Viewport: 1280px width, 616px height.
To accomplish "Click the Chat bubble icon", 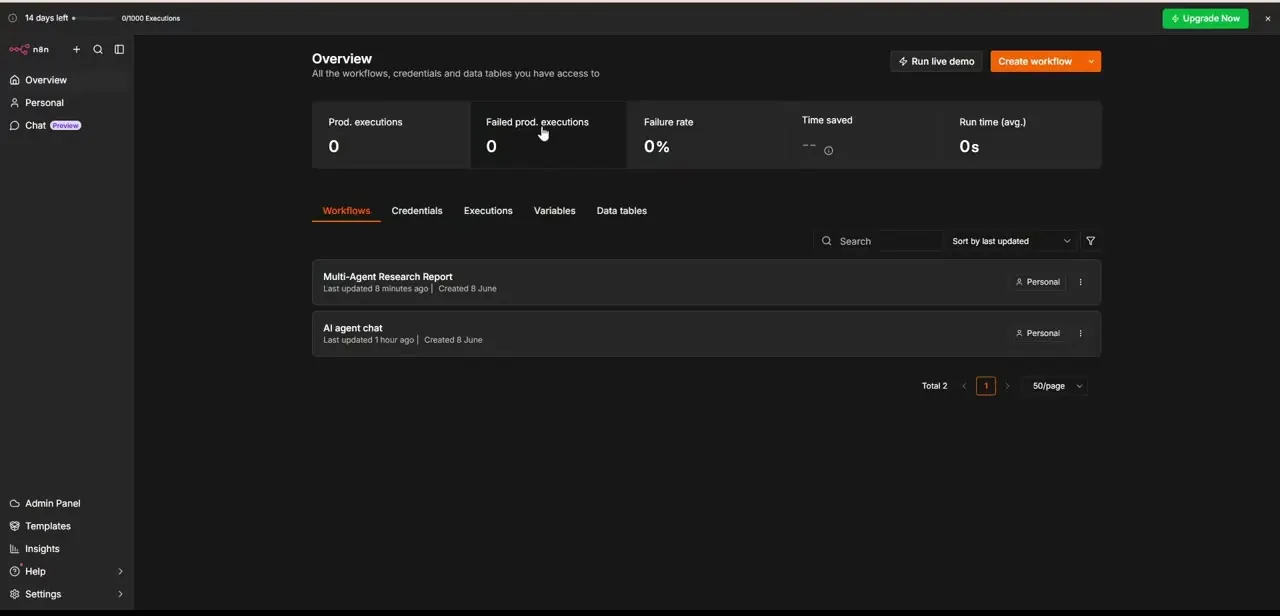I will [x=14, y=126].
